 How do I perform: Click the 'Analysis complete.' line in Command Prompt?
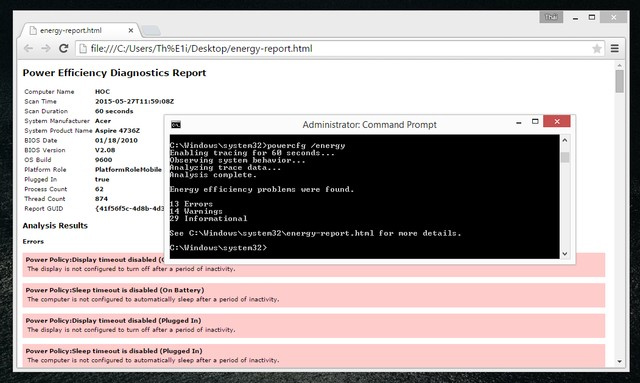click(x=213, y=175)
